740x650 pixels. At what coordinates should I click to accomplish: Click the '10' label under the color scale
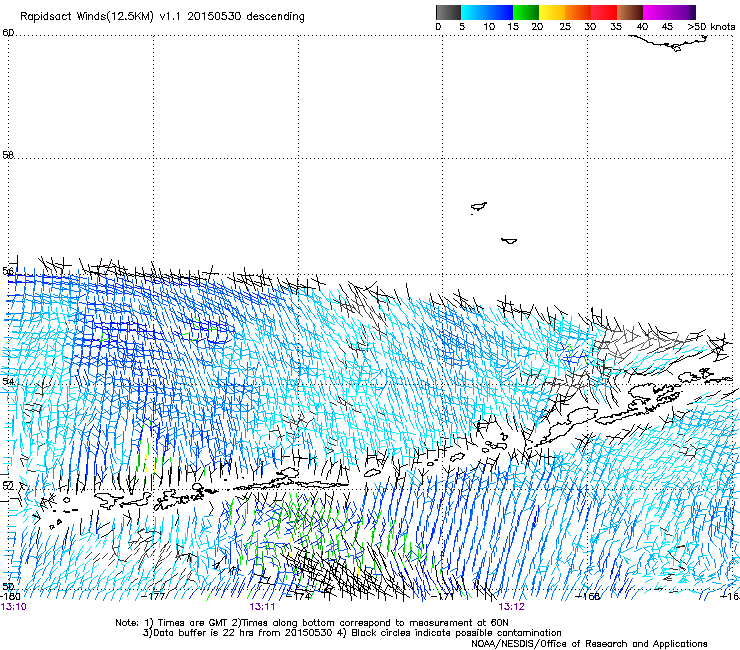pyautogui.click(x=489, y=27)
